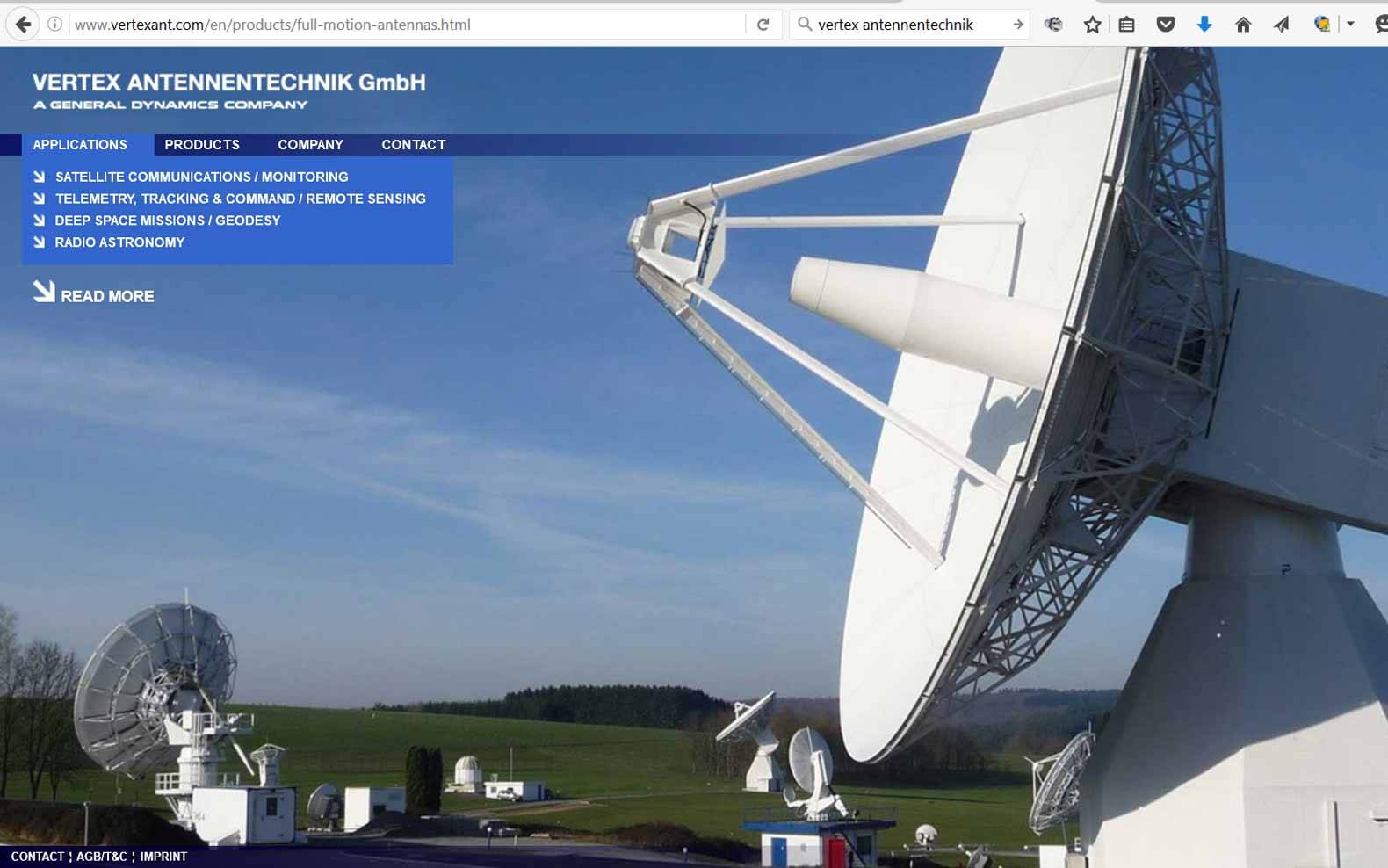Click the paper plane send icon

pos(1282,25)
